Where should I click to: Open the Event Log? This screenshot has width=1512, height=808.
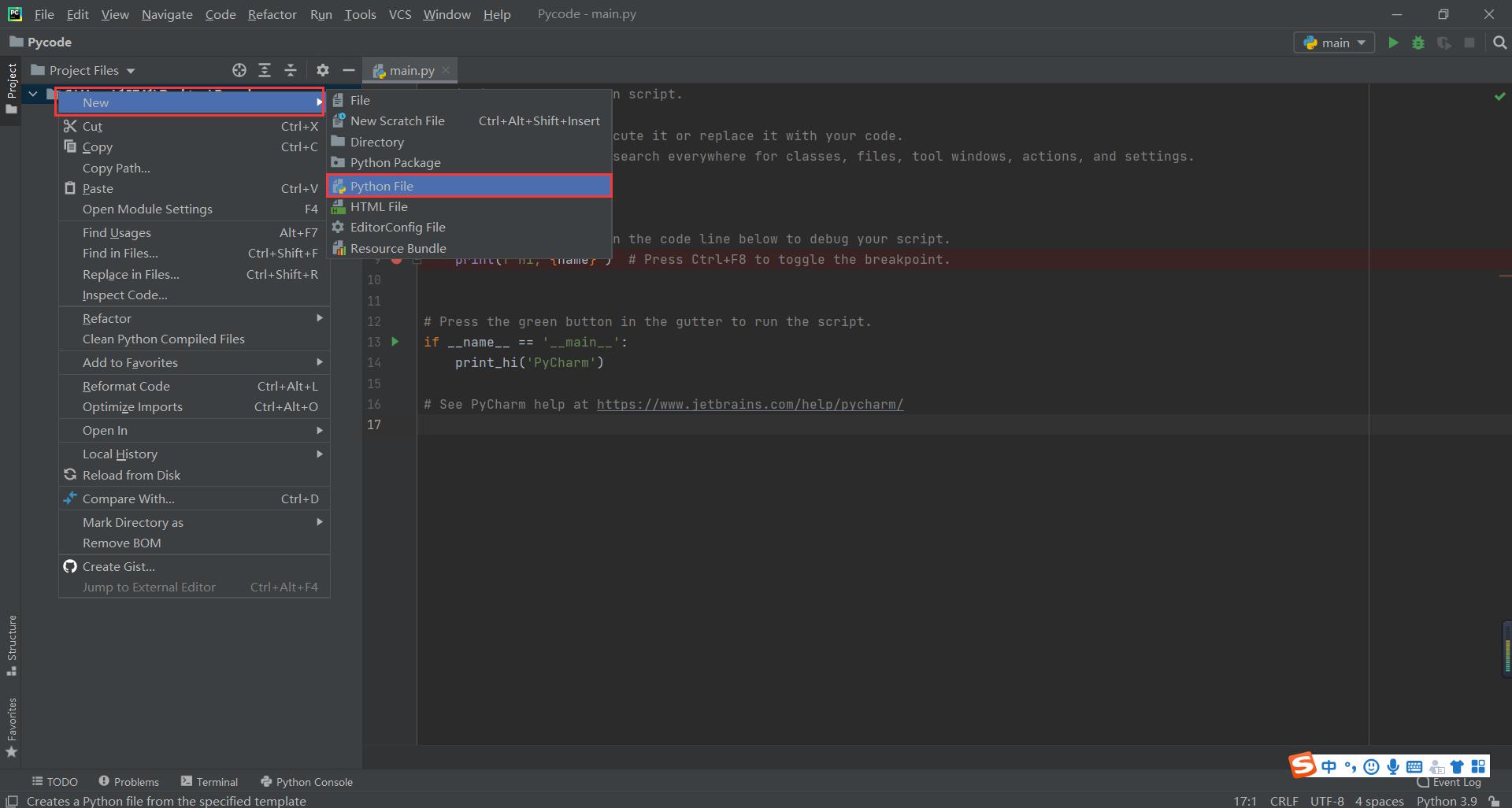click(x=1449, y=782)
